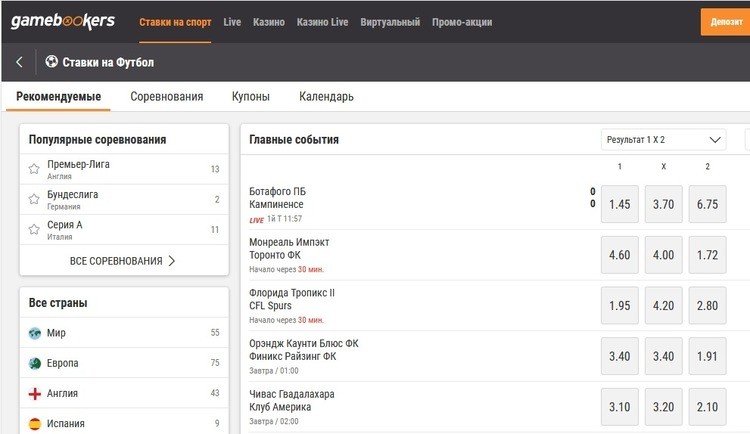Open the Ставки на спорт menu

(x=175, y=22)
